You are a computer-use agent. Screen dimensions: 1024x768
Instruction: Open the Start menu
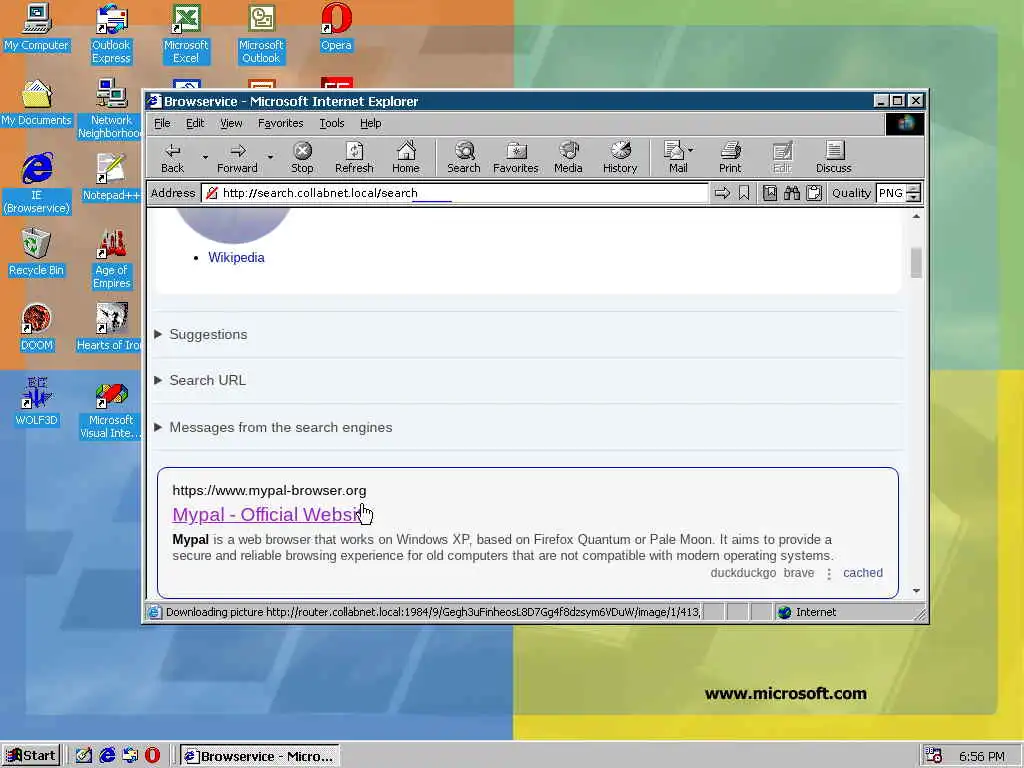click(x=31, y=756)
